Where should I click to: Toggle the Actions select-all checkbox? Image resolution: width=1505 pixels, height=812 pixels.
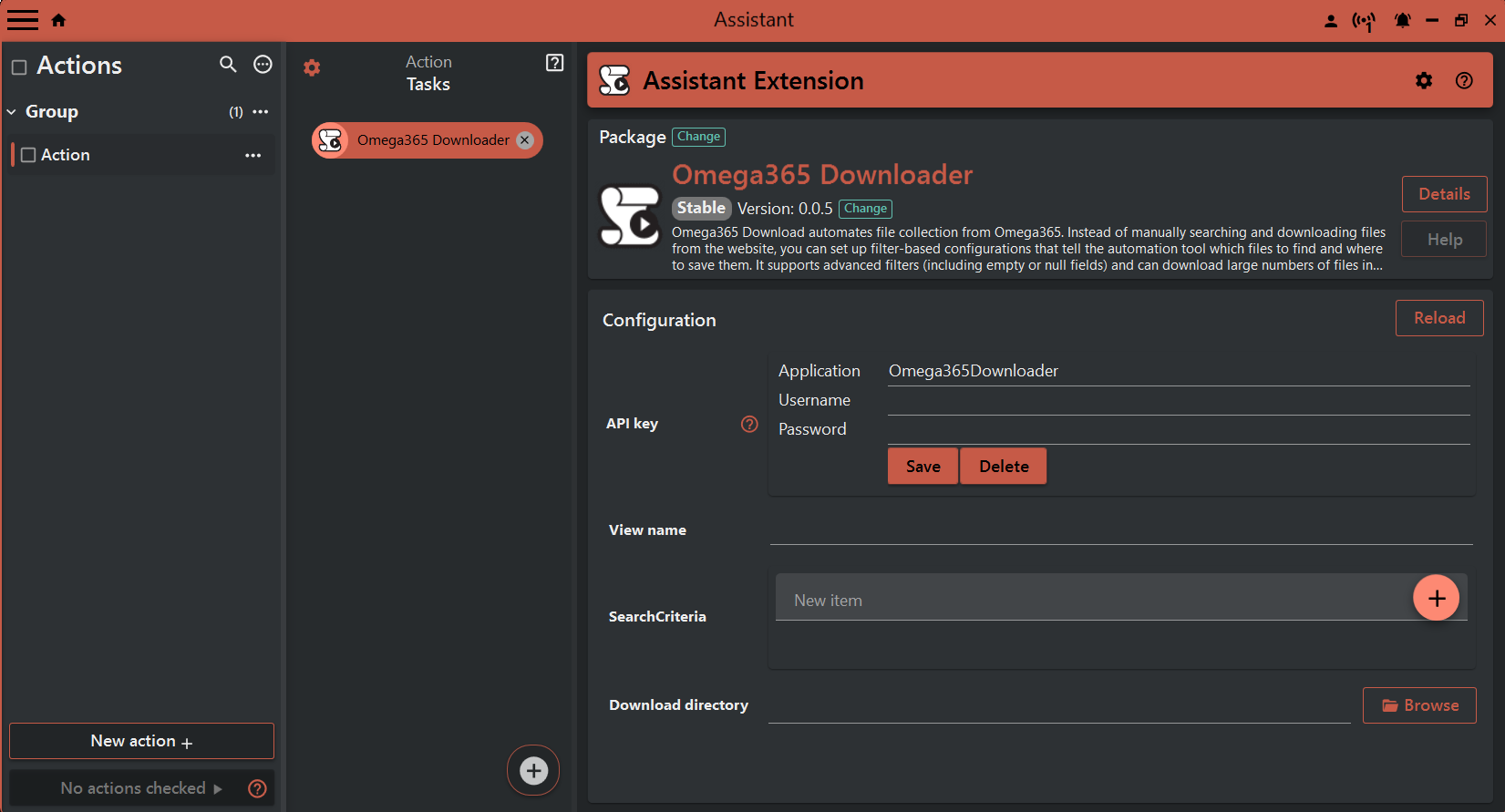coord(19,67)
